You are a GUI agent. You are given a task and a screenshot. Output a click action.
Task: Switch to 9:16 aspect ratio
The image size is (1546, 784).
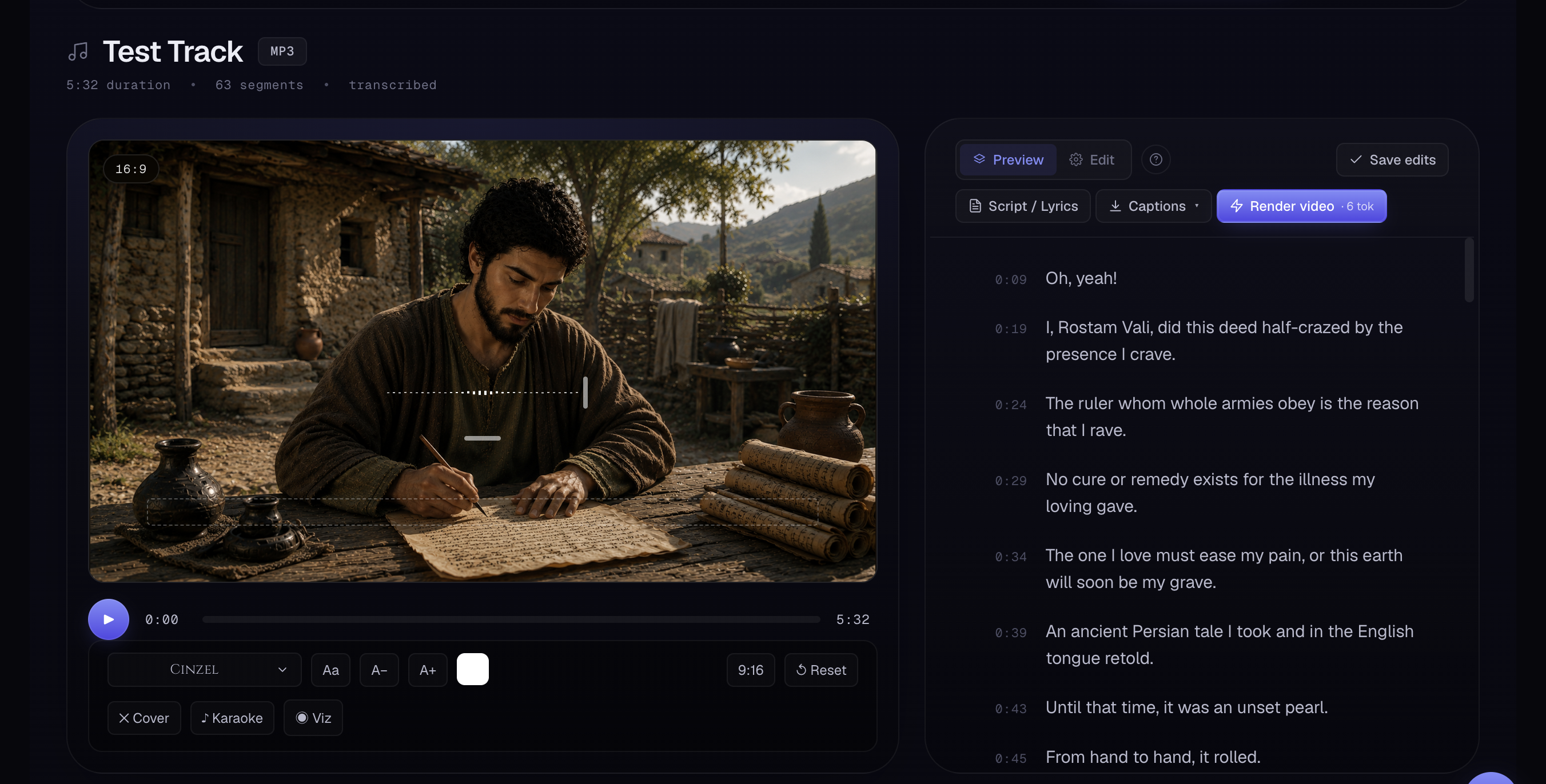[751, 670]
